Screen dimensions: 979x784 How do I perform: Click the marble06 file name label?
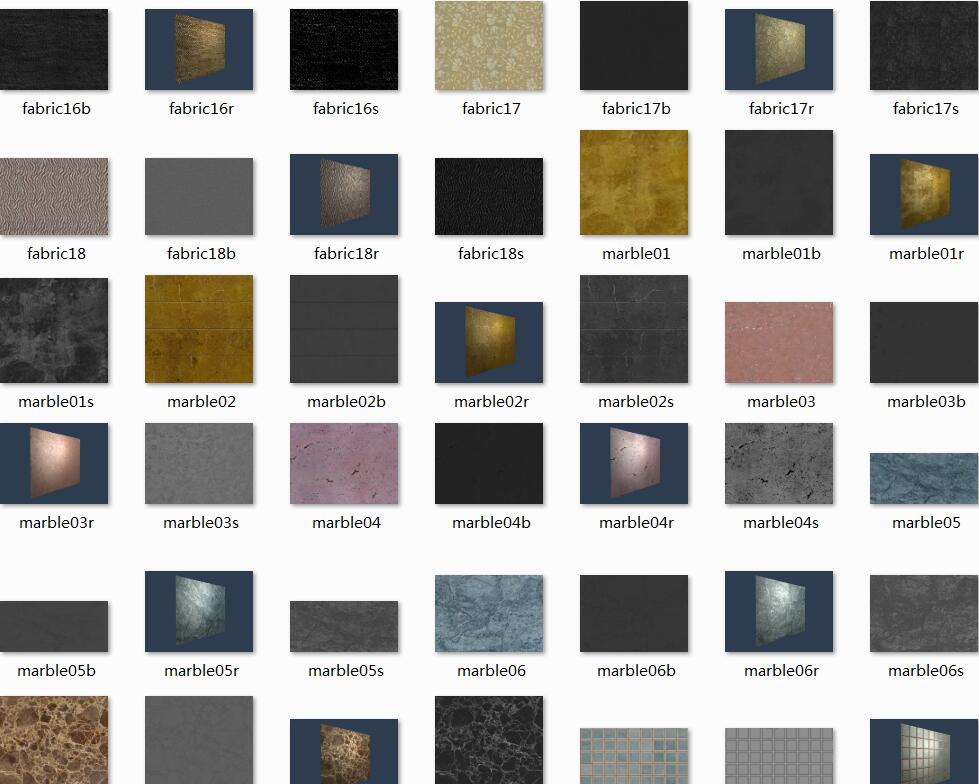491,670
